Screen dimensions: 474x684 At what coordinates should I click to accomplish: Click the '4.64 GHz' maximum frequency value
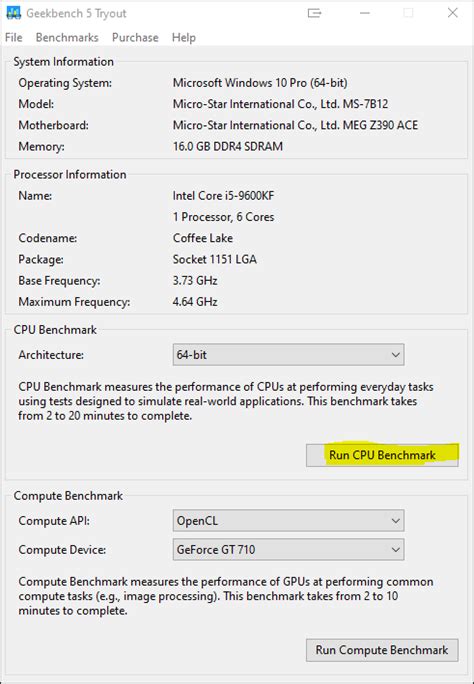(x=195, y=302)
